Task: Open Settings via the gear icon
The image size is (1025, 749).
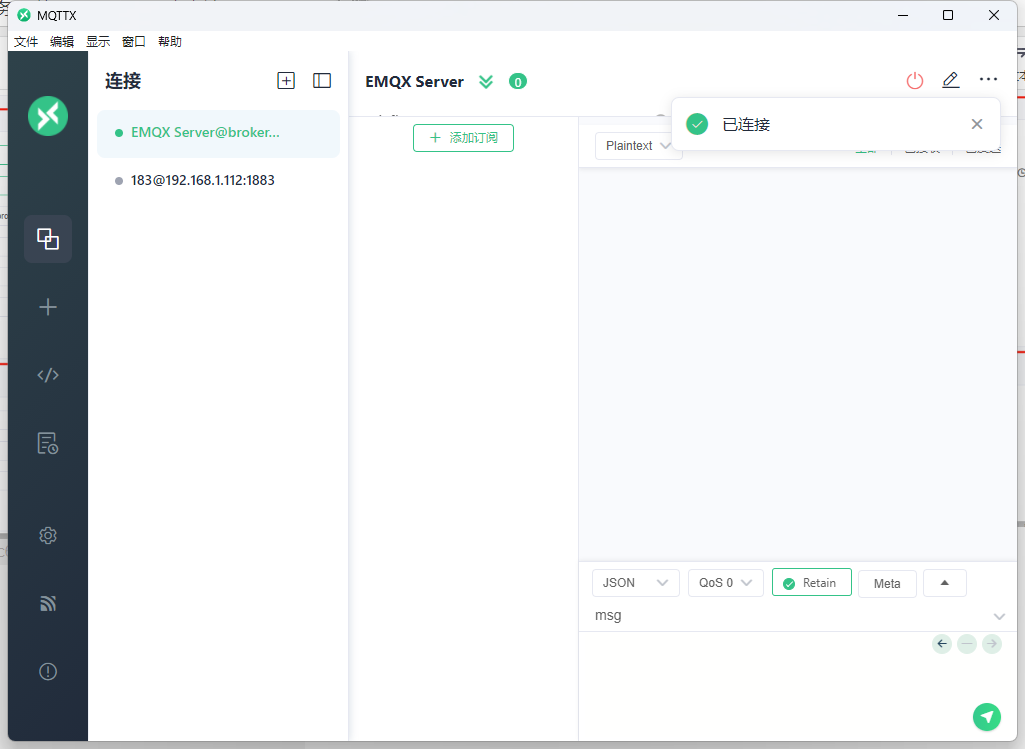Action: [x=48, y=536]
